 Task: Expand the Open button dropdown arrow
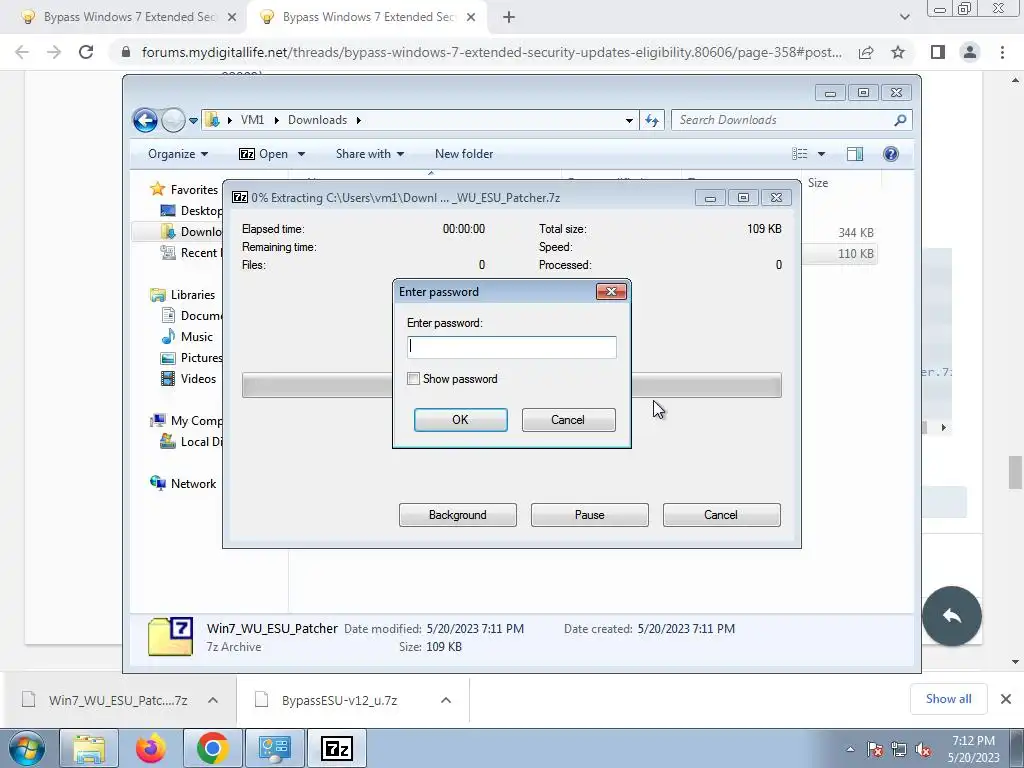coord(301,154)
